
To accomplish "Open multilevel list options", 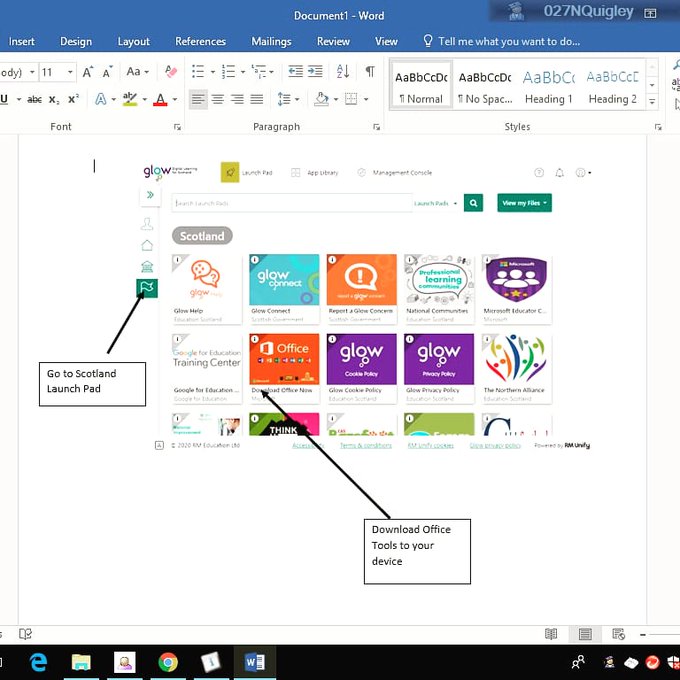I will [259, 72].
